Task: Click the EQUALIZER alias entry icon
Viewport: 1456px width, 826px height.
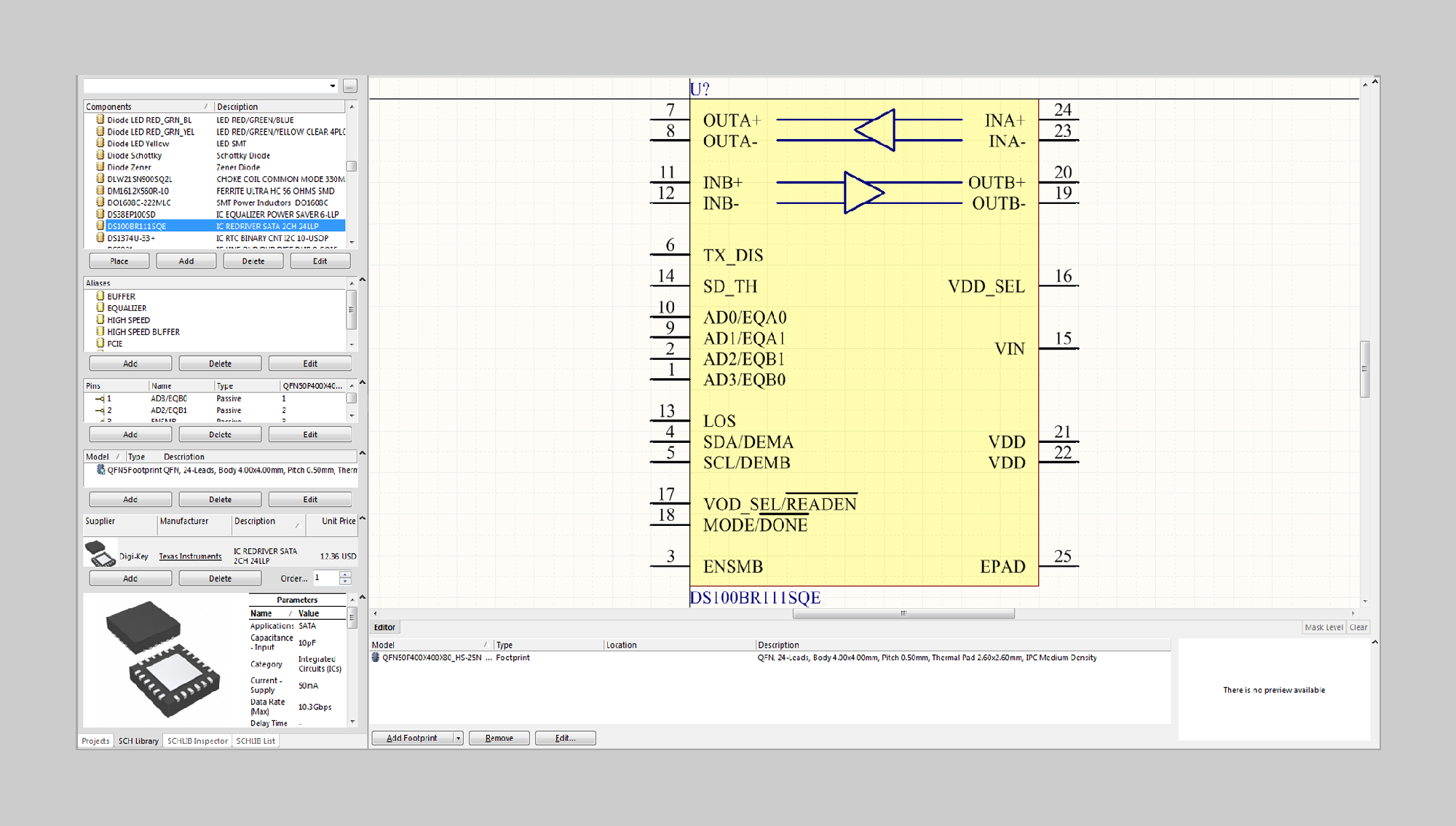Action: tap(100, 307)
